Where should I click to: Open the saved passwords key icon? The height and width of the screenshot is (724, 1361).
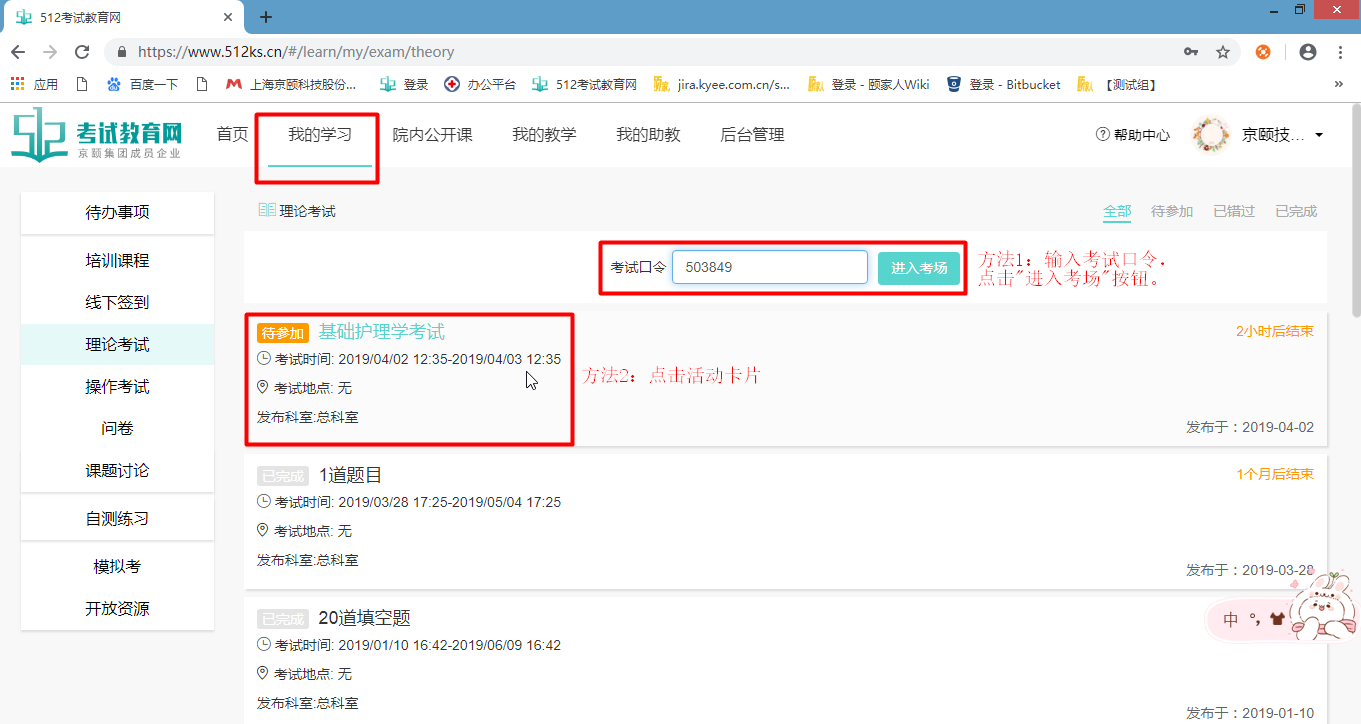click(x=1191, y=52)
